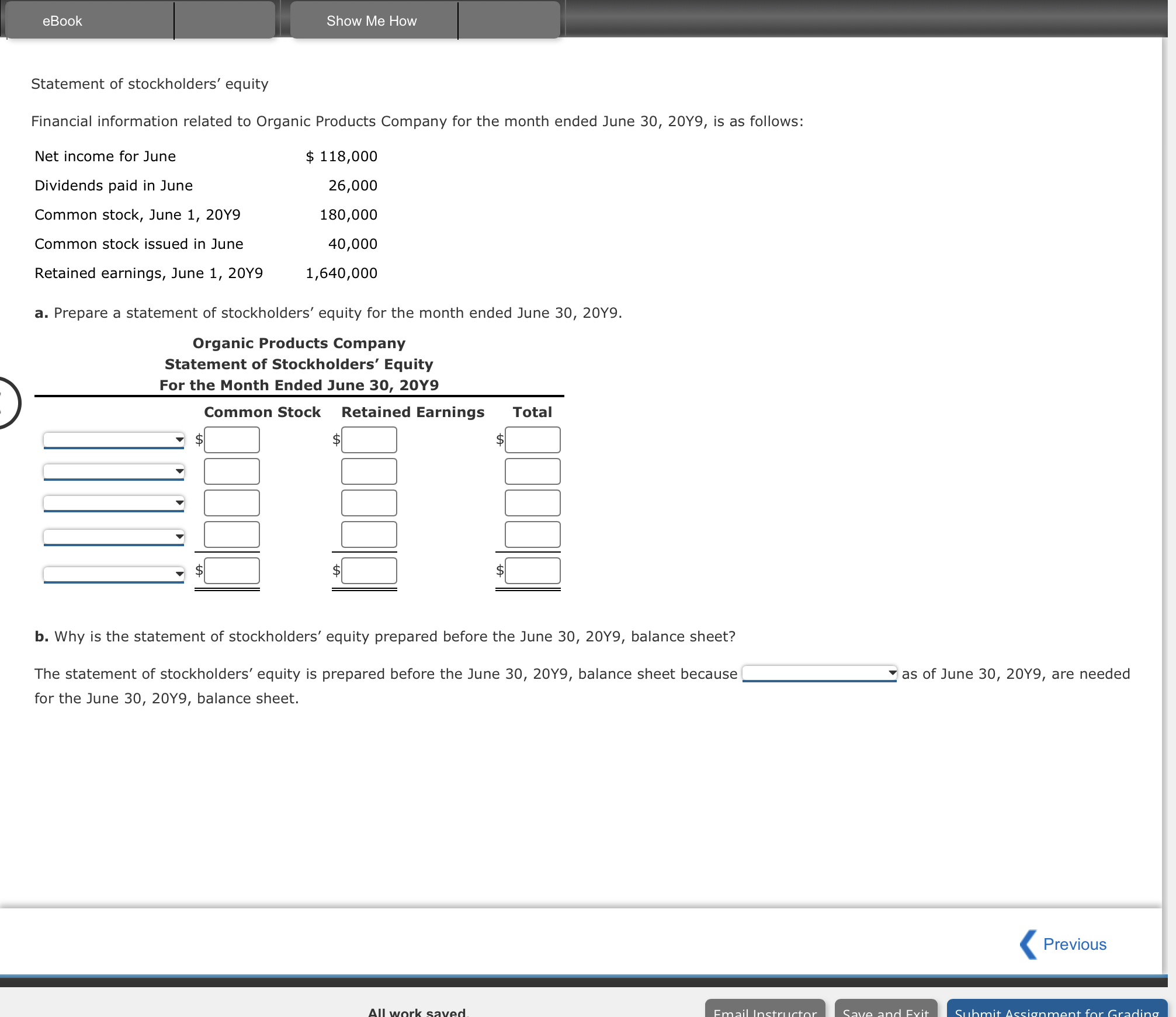Expand the third row label dropdown
This screenshot has height=1017, width=1176.
point(114,502)
